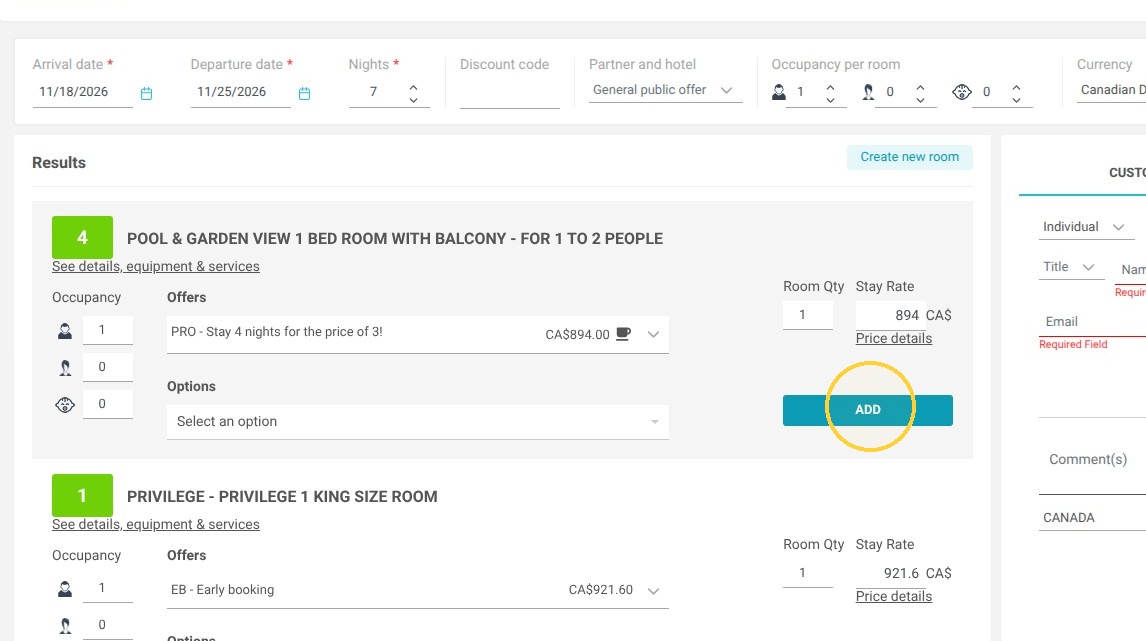The image size is (1146, 641).
Task: Click the Nights input field
Action: pos(376,92)
